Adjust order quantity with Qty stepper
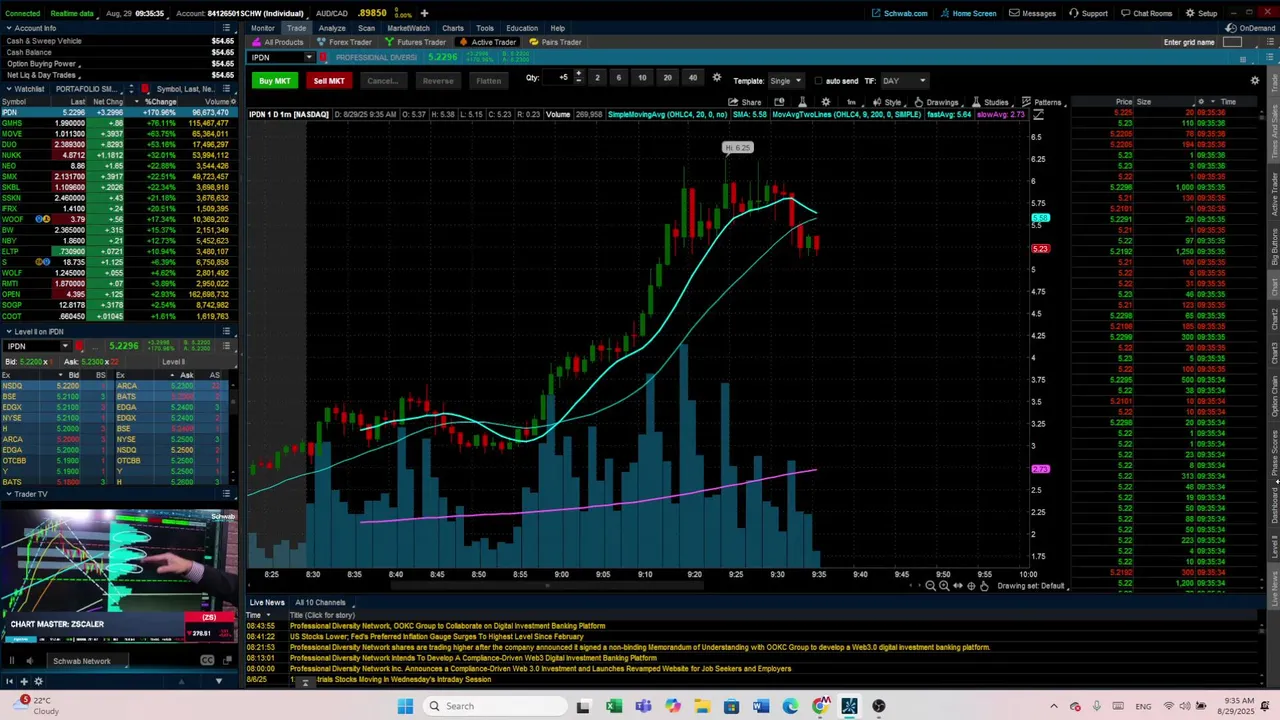The image size is (1280, 720). (578, 78)
